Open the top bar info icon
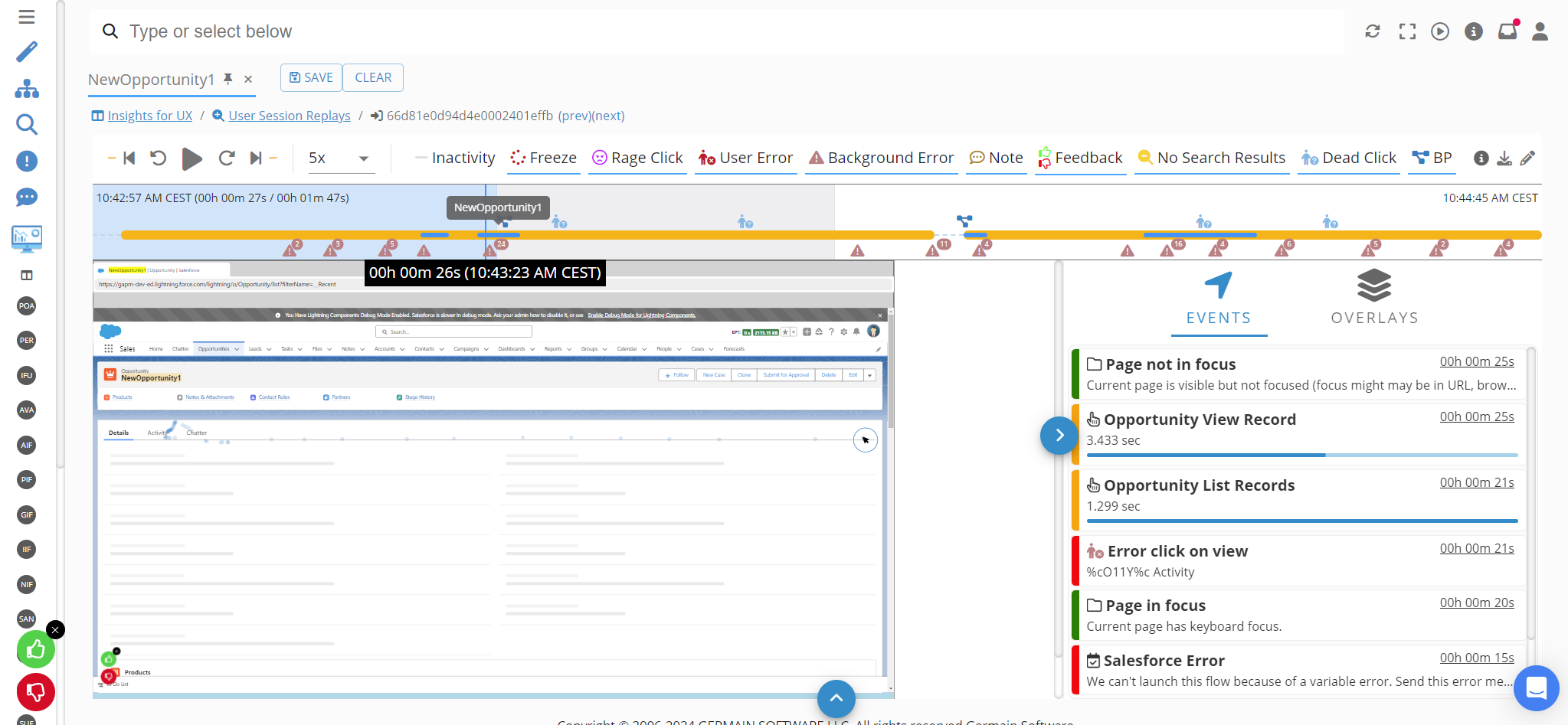 [1474, 31]
